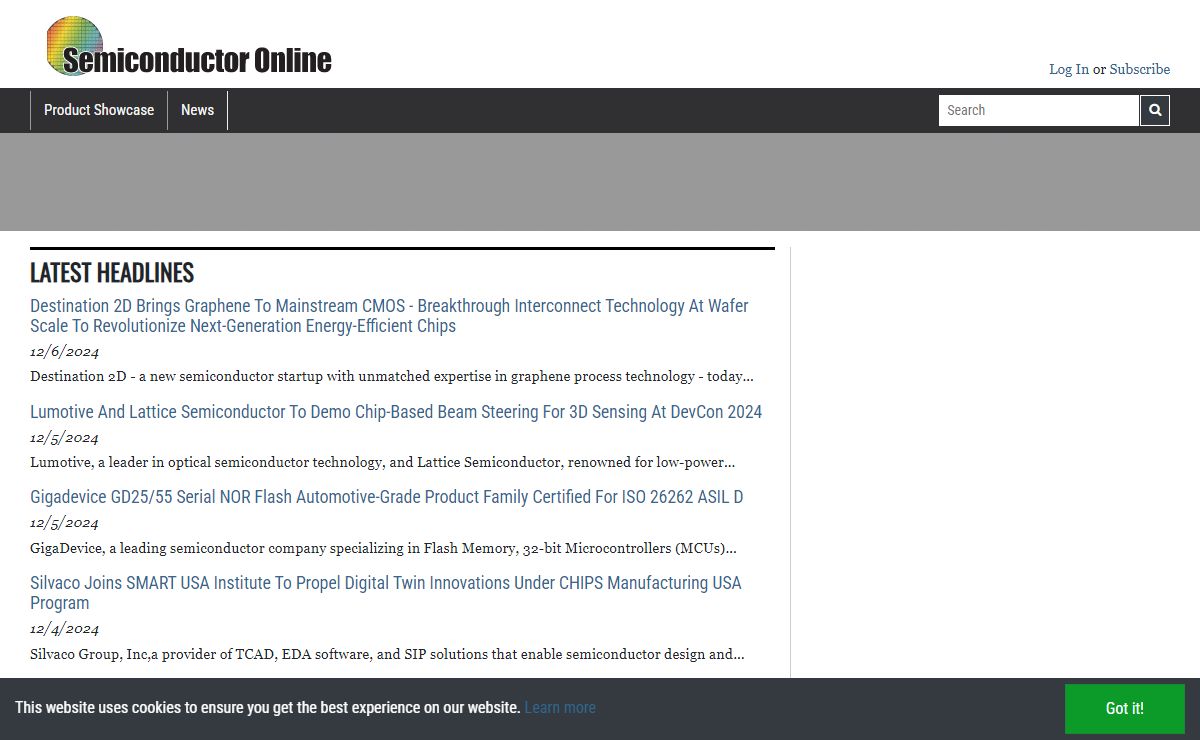Open the Silvaco Joins SMART USA headline
The width and height of the screenshot is (1200, 740).
pyautogui.click(x=386, y=593)
